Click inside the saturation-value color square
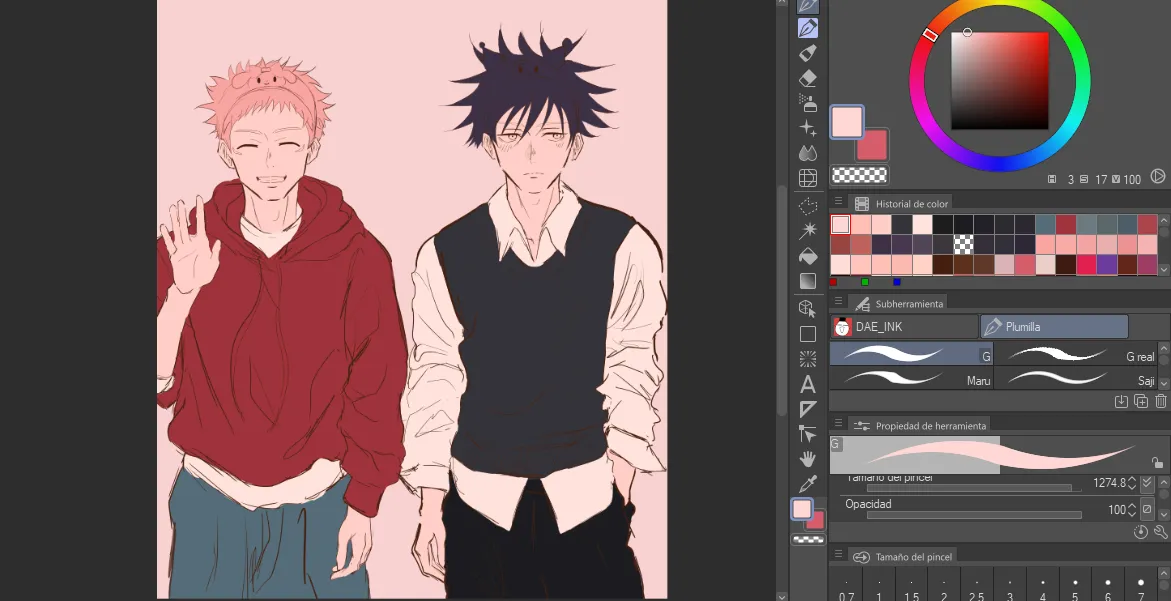Screen dimensions: 1171x601 999,81
